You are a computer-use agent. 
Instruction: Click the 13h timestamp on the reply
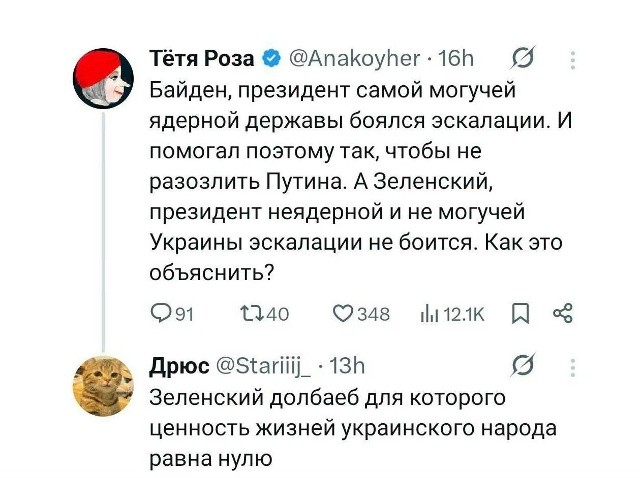[347, 365]
